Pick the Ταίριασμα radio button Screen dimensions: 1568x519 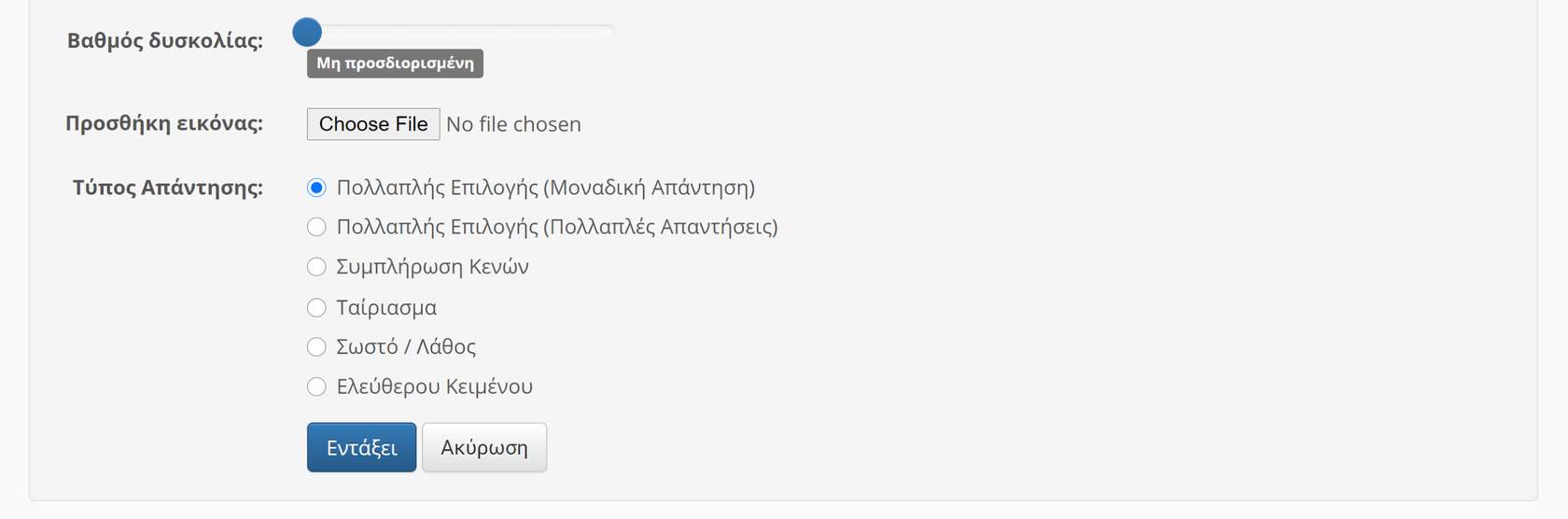coord(316,307)
